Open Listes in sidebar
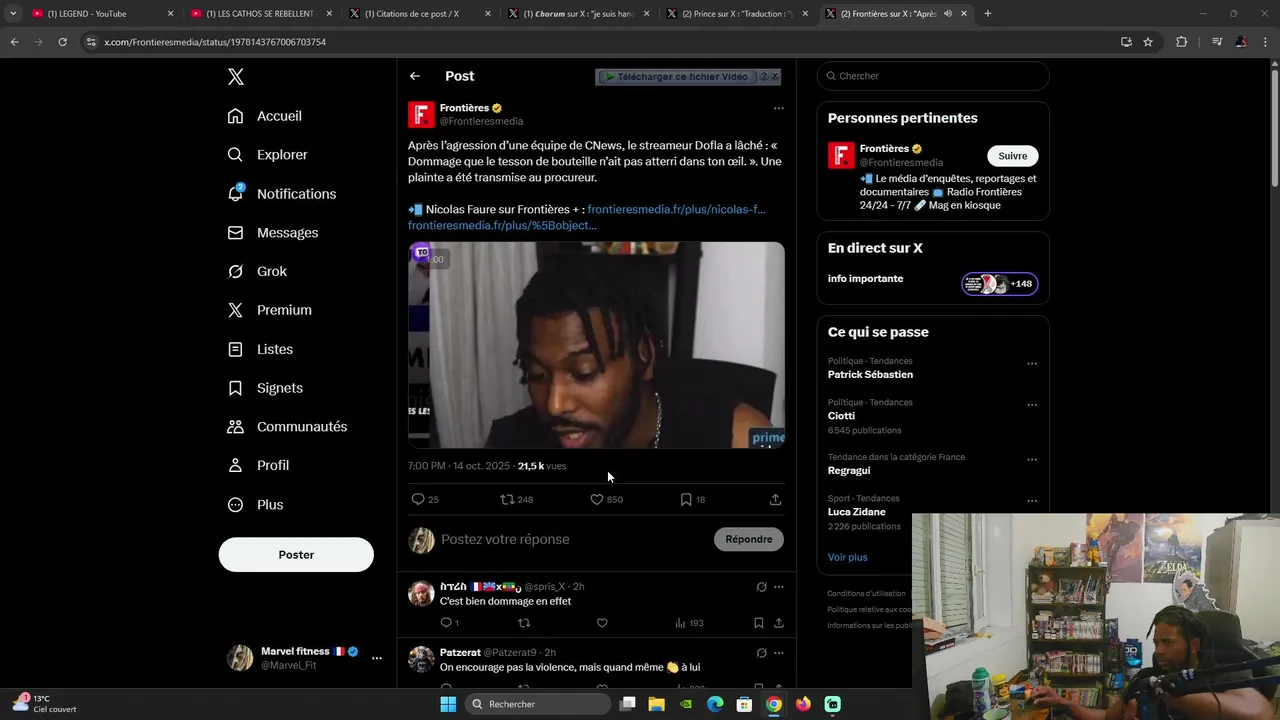This screenshot has height=720, width=1280. point(260,349)
